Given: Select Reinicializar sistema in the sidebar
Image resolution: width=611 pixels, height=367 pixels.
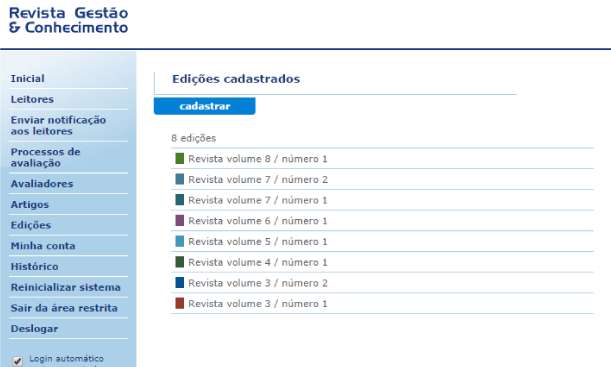Looking at the screenshot, I should (65, 288).
